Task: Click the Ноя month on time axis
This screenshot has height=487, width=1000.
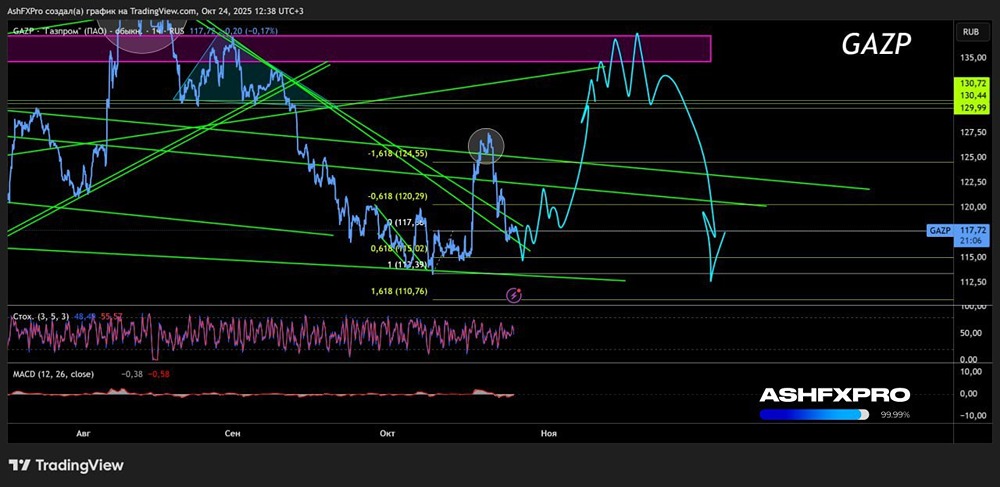Action: (x=548, y=433)
